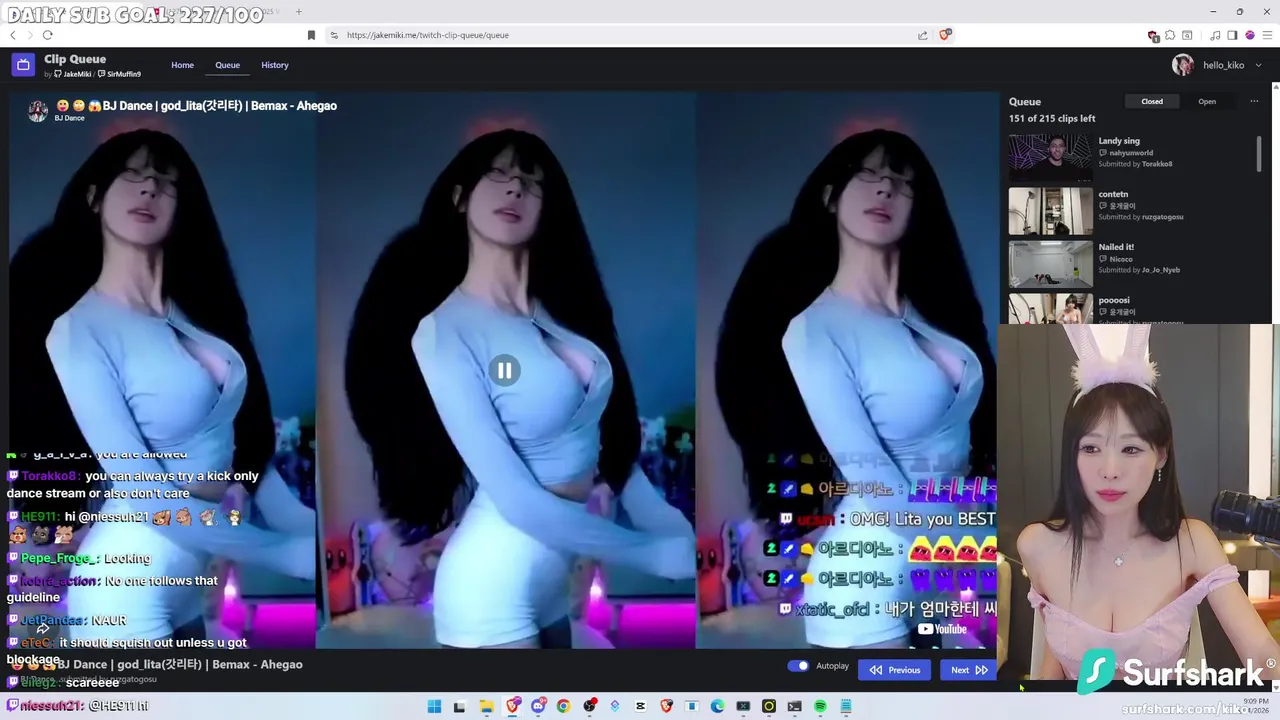Screen dimensions: 1280x720
Task: Select the 'contetn' clip thumbnail
Action: point(1051,211)
